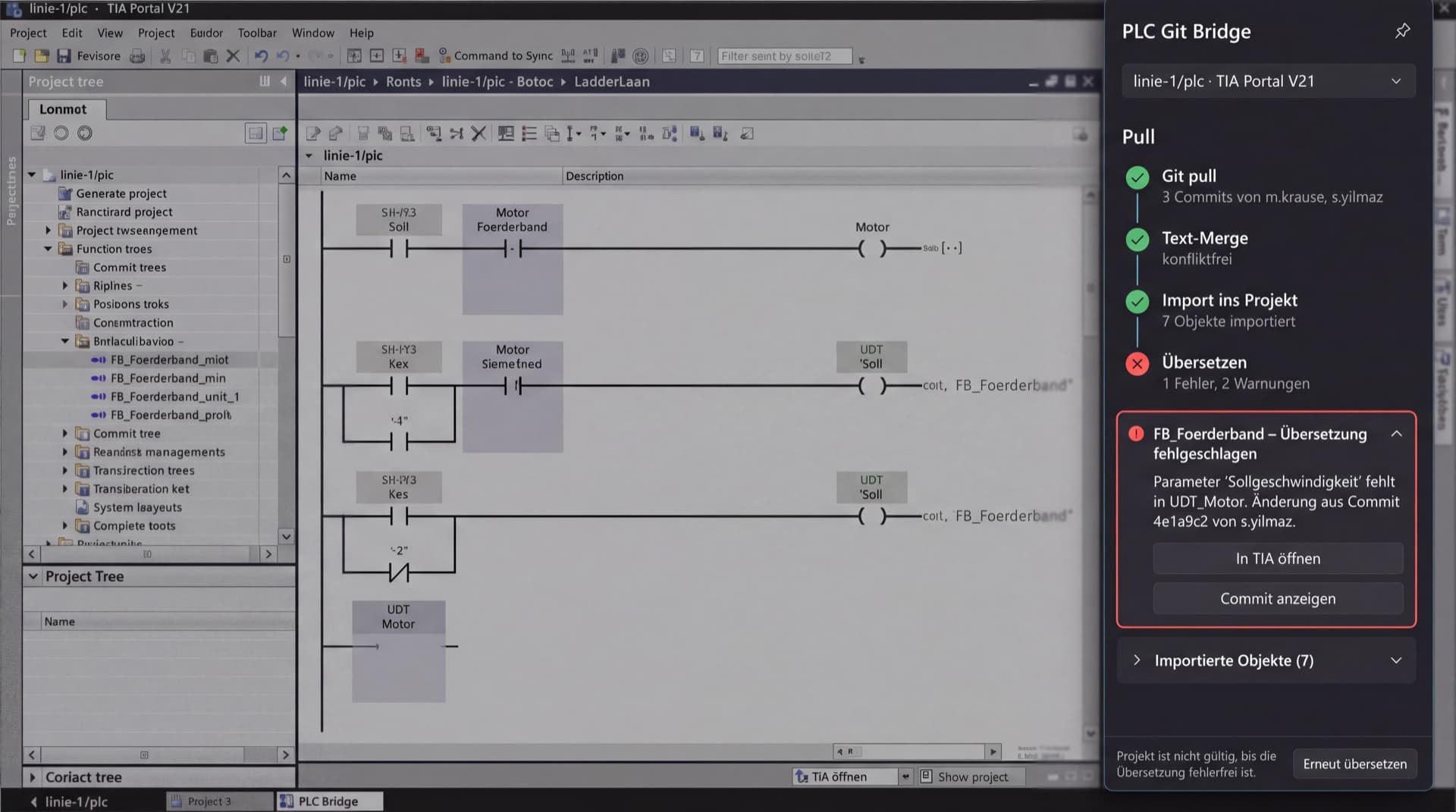Open the project selector linie-1/plc · TIA Portal V21
This screenshot has width=1456, height=812.
(x=1268, y=81)
